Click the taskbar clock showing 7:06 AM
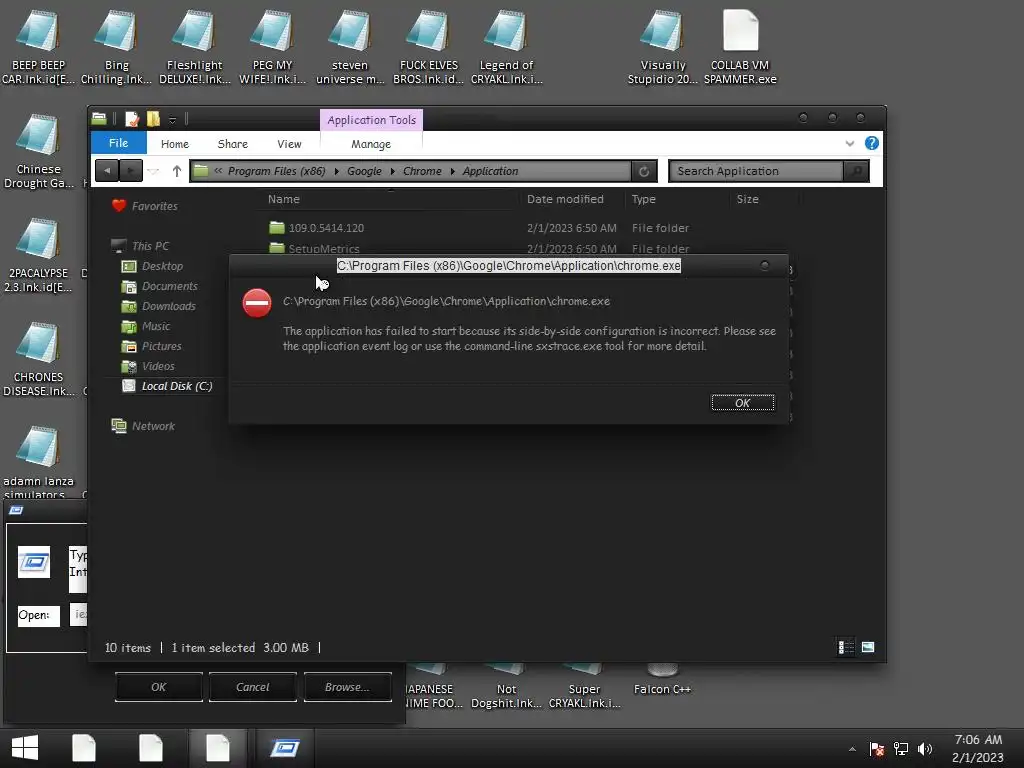1024x768 pixels. click(x=978, y=748)
